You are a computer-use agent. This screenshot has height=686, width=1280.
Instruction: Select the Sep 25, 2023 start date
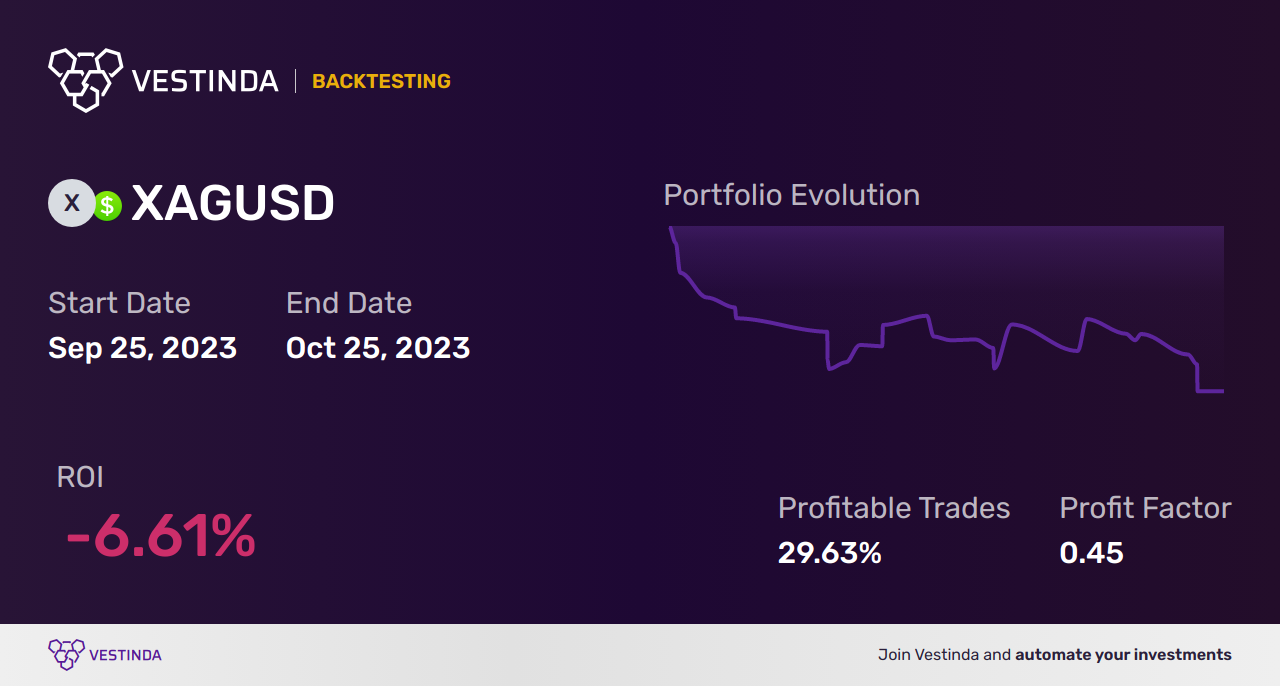(x=142, y=348)
